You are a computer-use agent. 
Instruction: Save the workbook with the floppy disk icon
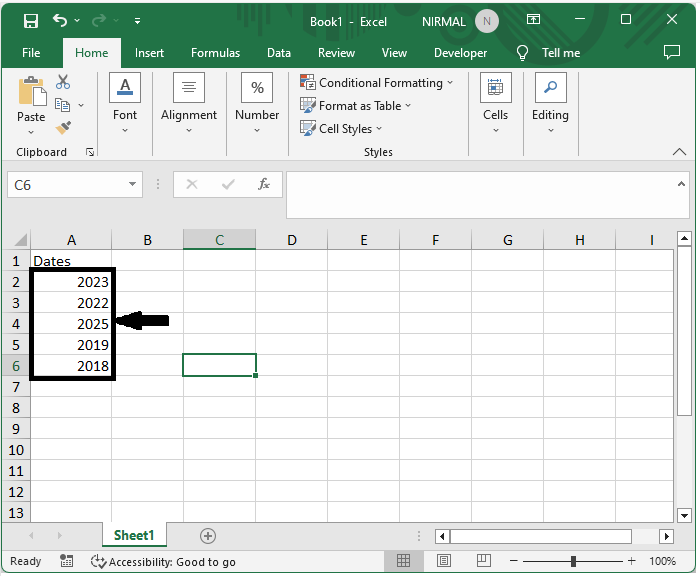[31, 21]
